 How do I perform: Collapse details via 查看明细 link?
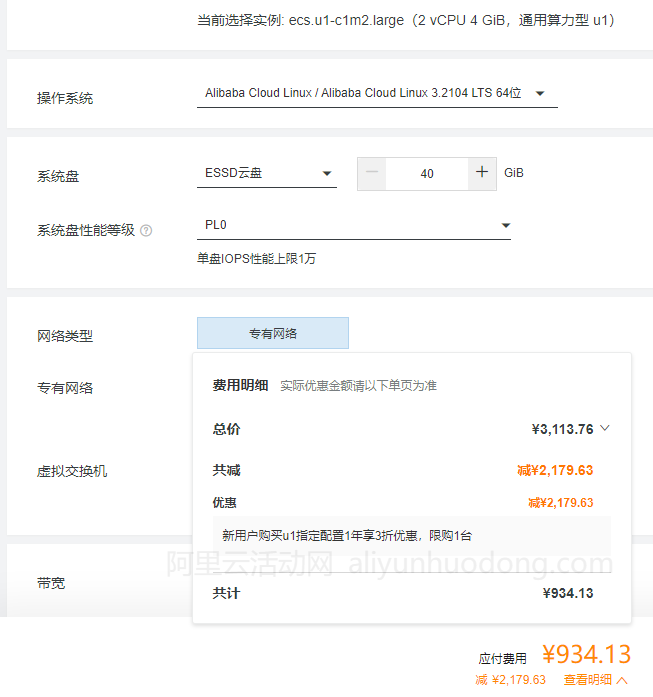click(x=595, y=680)
